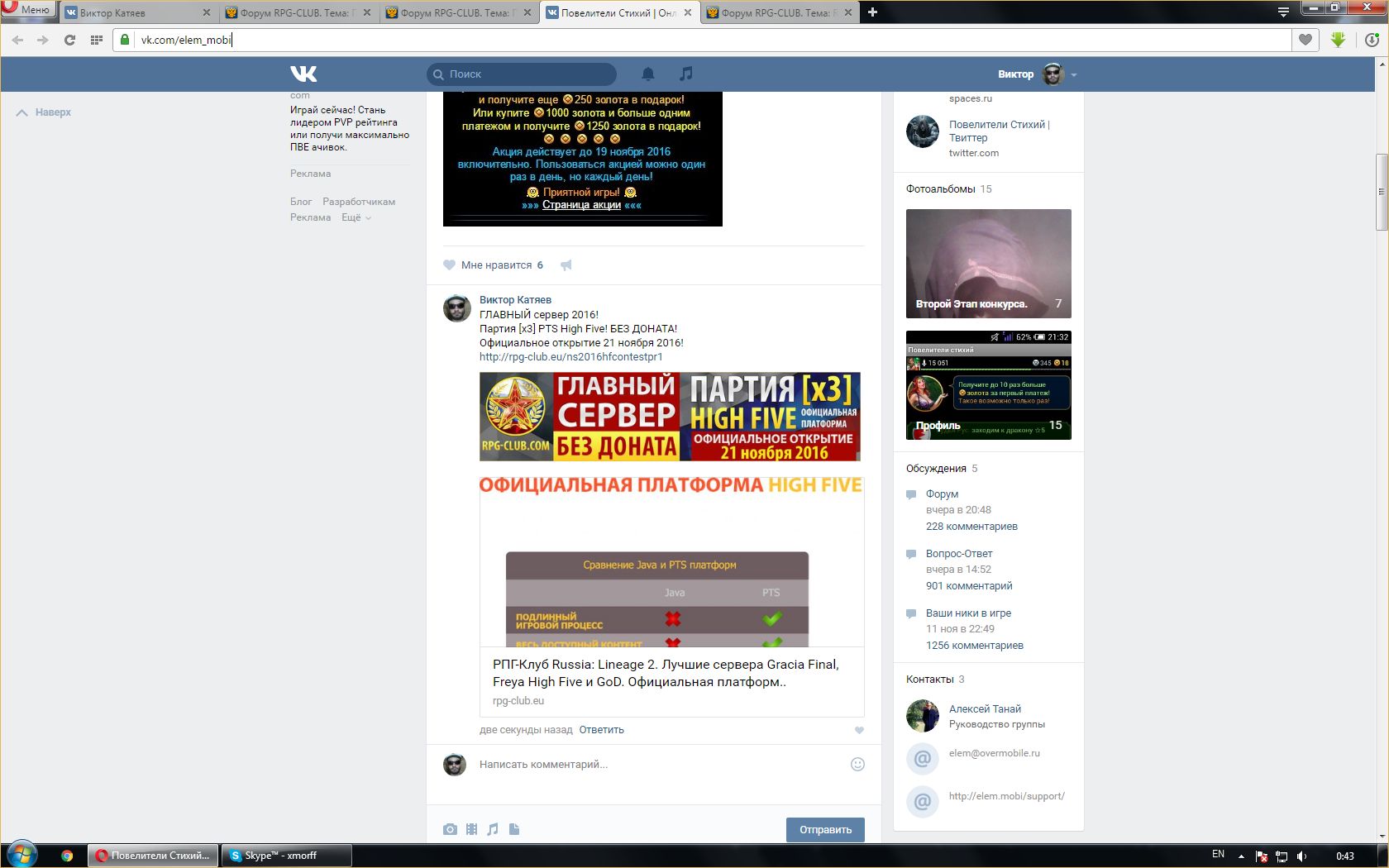The height and width of the screenshot is (868, 1389).
Task: Like the post with heart icon
Action: 449,265
